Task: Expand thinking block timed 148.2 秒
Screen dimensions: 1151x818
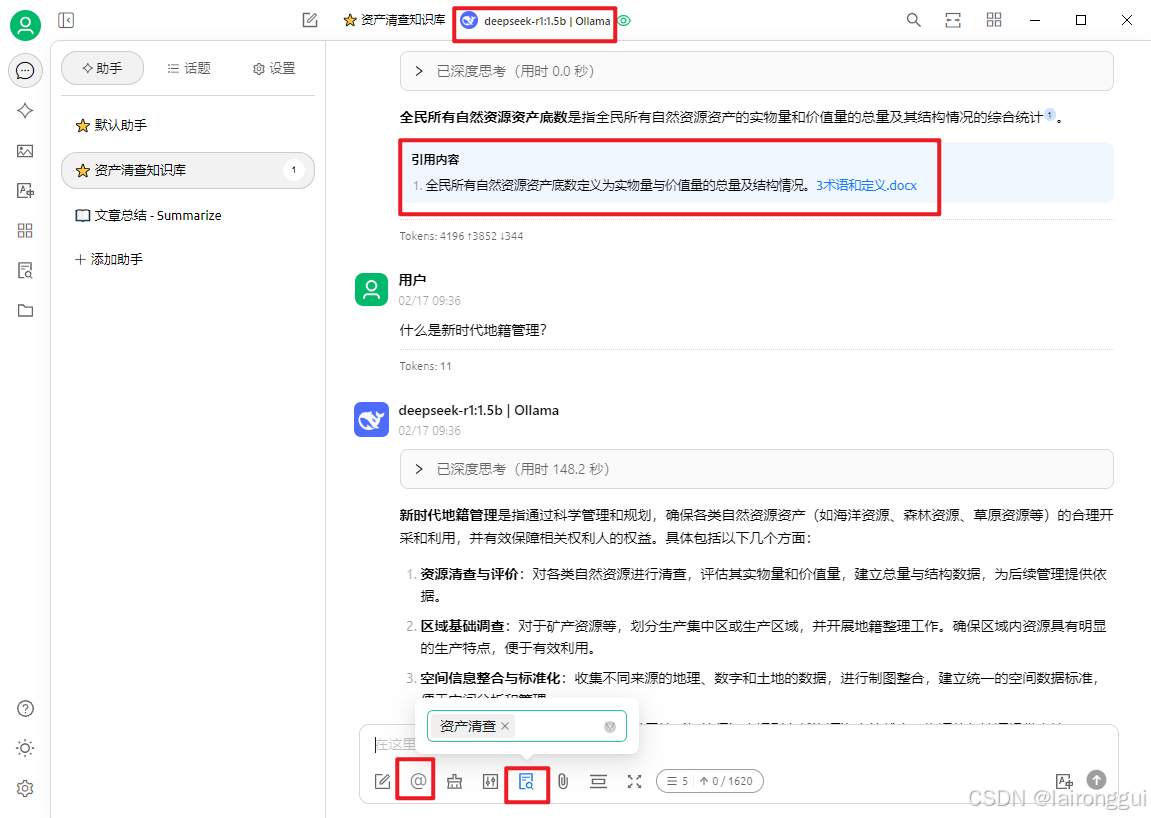Action: coord(756,469)
